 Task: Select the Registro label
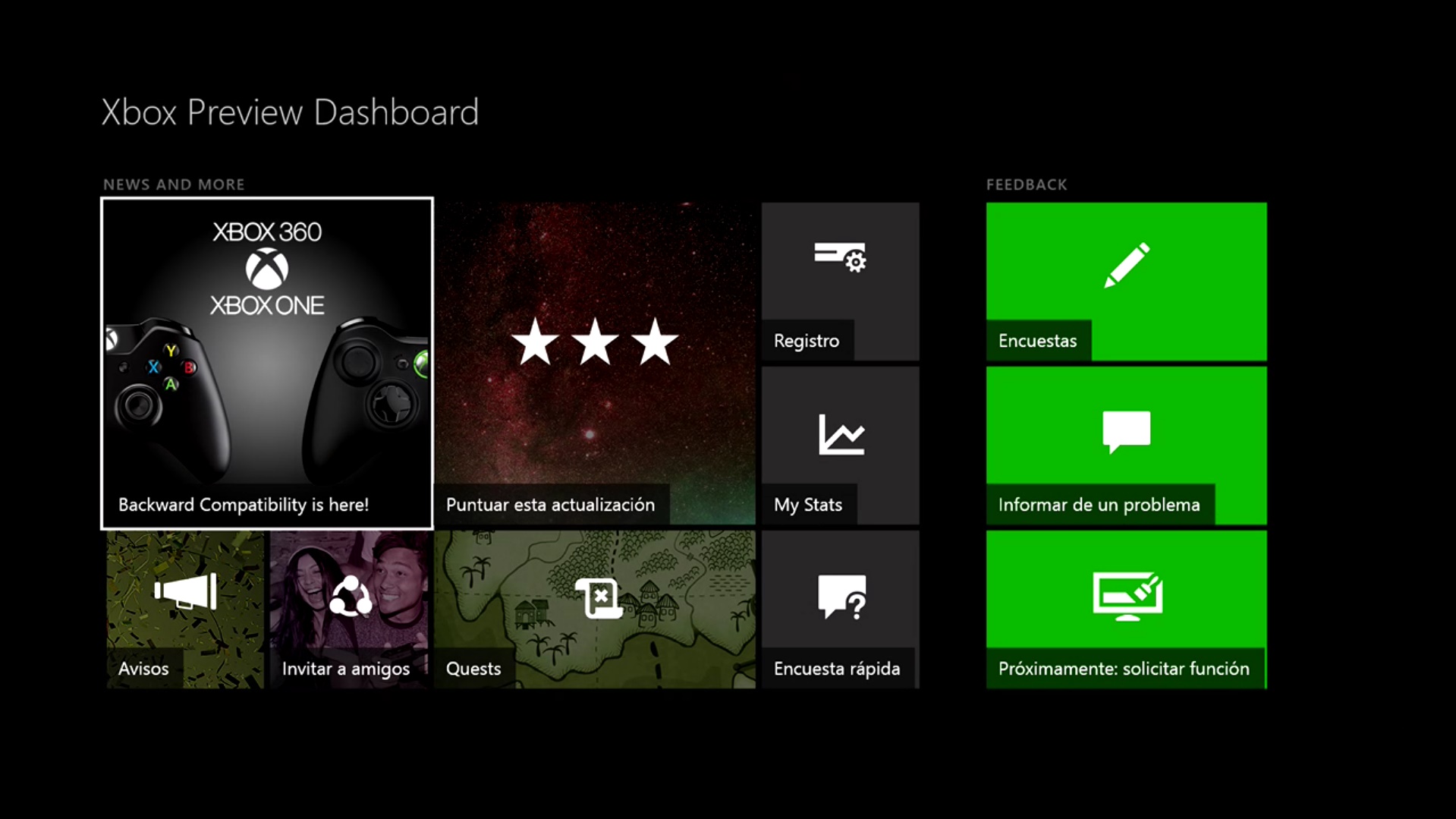[807, 341]
